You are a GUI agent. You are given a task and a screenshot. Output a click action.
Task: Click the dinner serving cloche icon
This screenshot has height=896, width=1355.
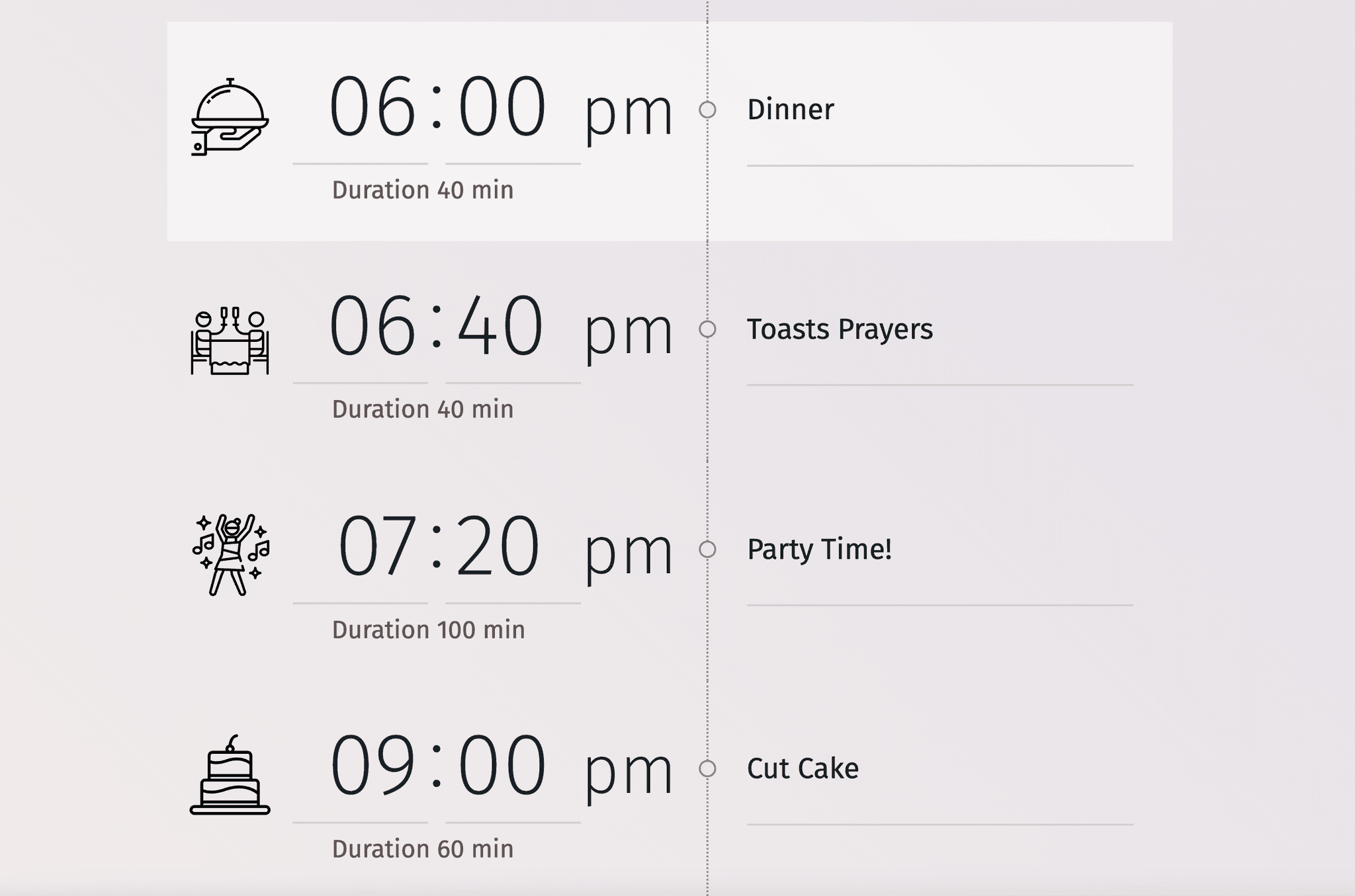230,117
